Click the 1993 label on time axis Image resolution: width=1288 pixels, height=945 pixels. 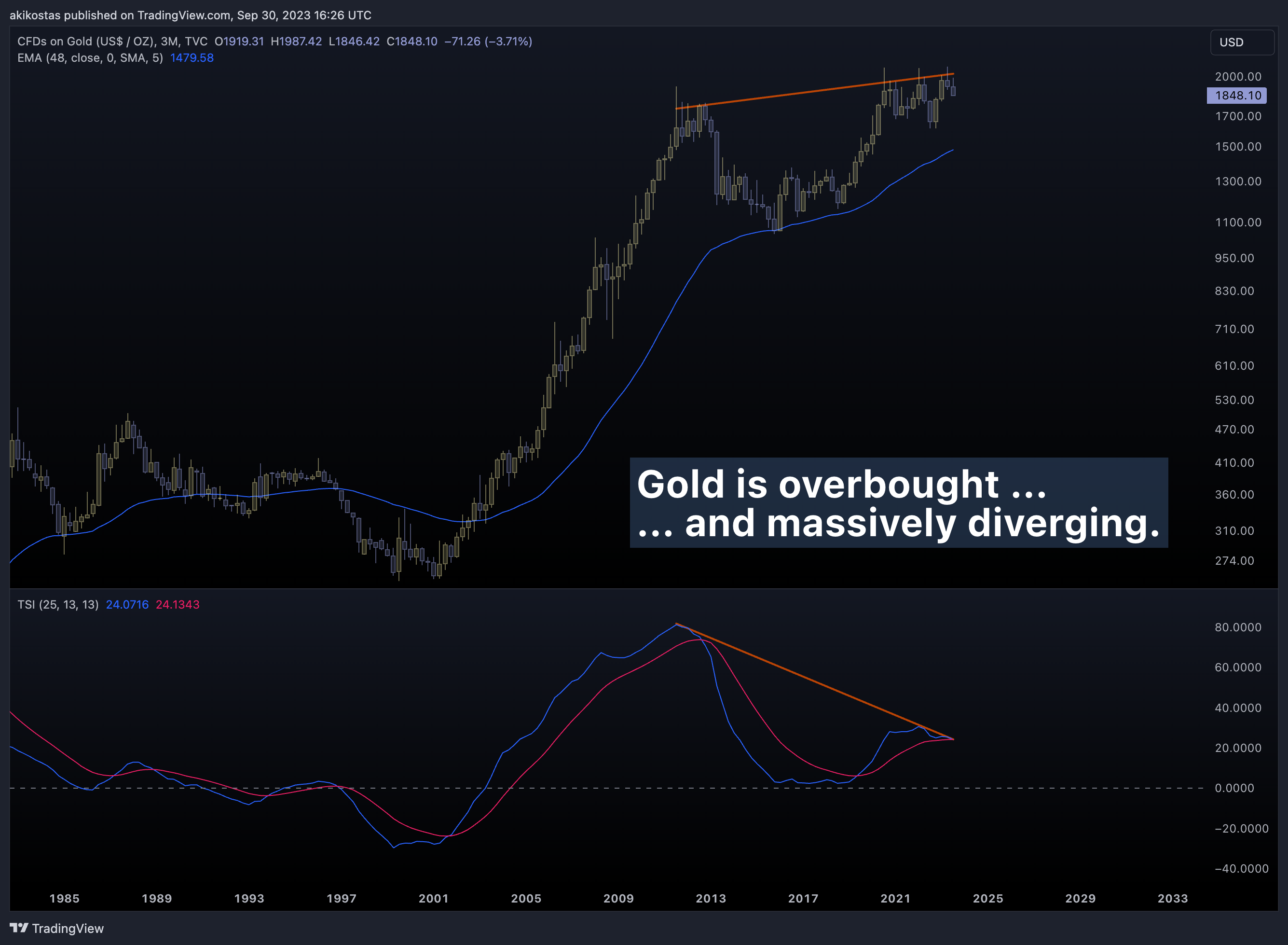pyautogui.click(x=249, y=899)
